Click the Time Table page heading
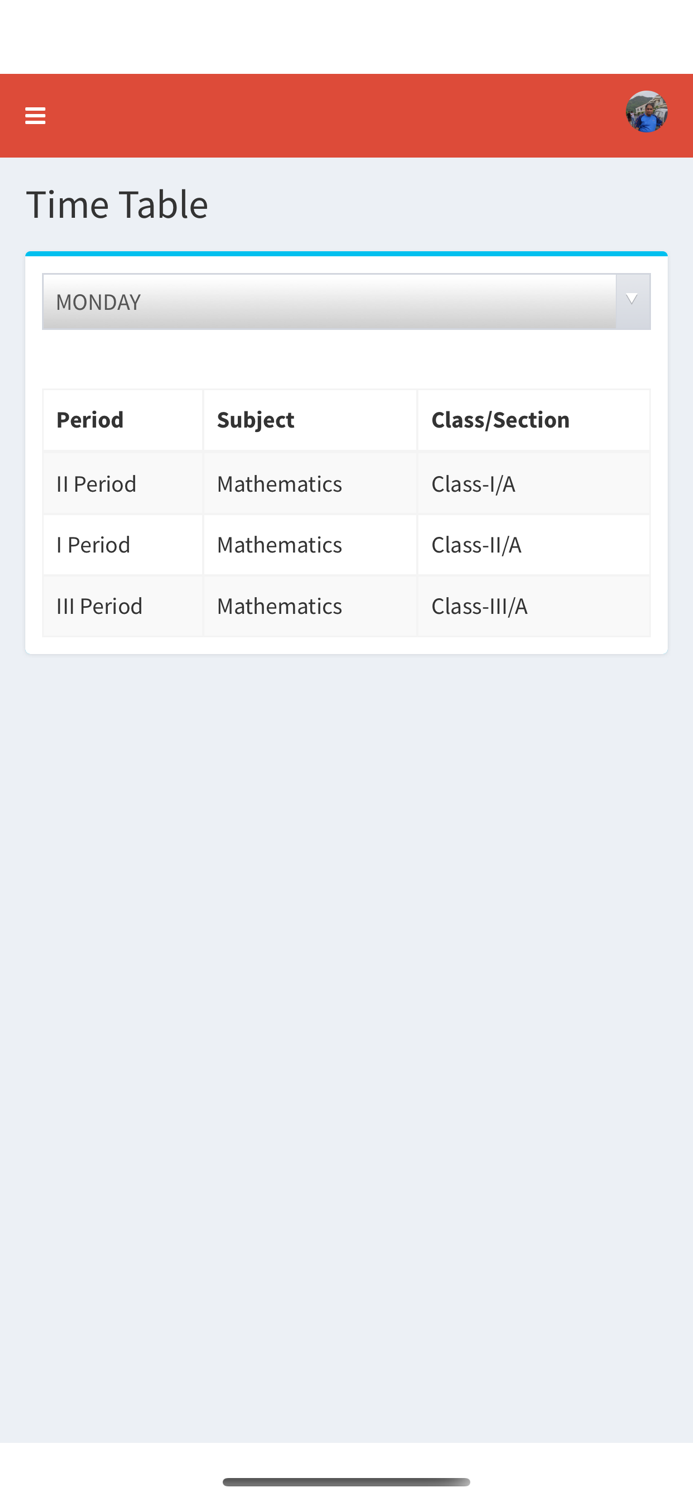693x1500 pixels. 117,205
